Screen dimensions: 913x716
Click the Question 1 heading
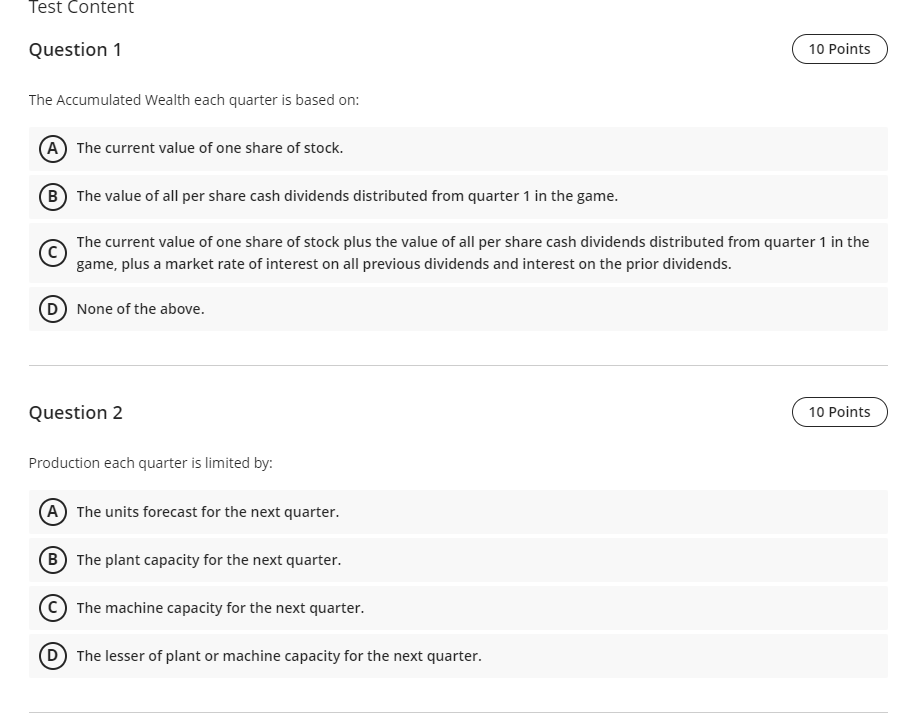pos(75,49)
